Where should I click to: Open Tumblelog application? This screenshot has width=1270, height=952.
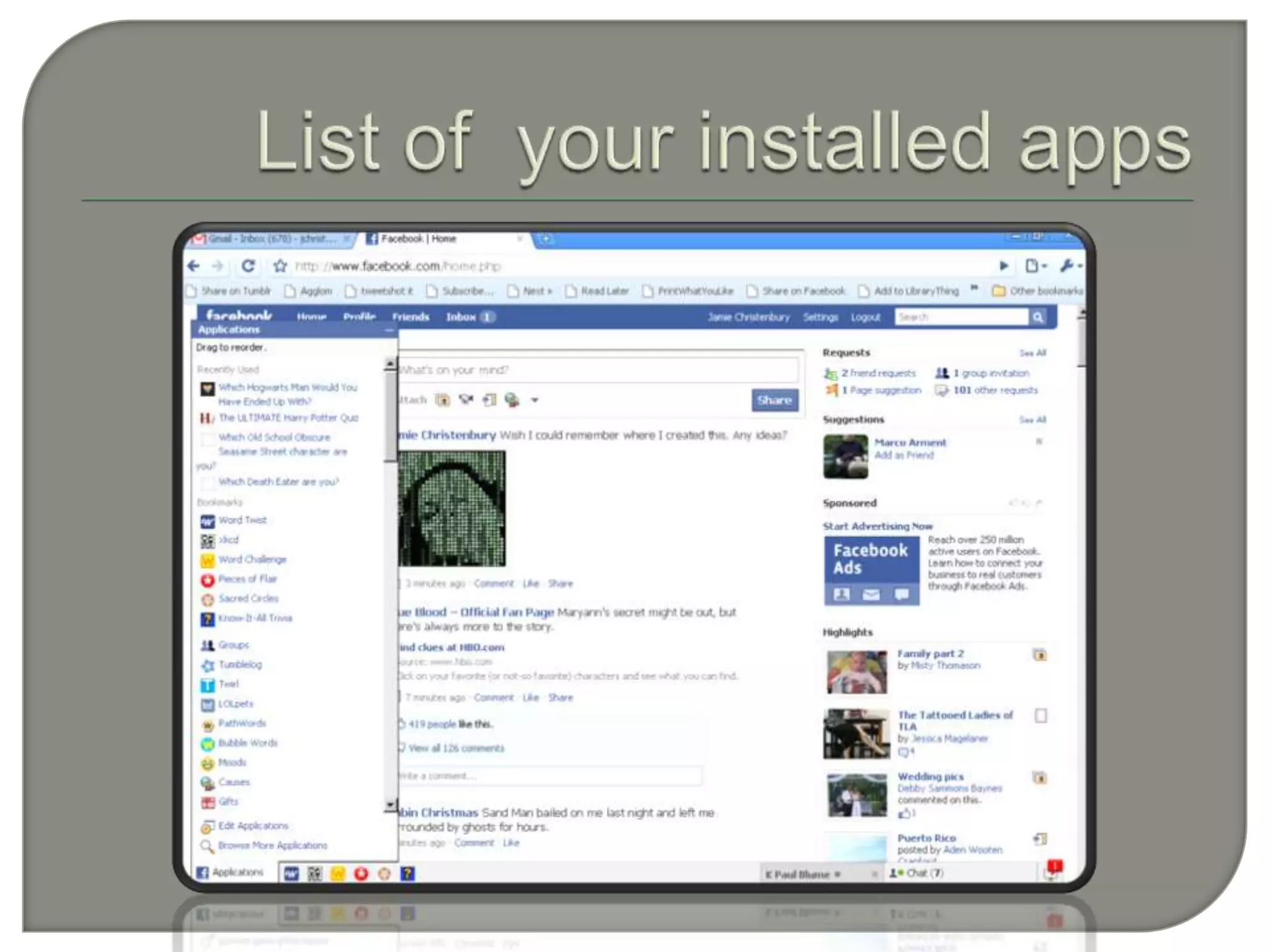point(240,665)
